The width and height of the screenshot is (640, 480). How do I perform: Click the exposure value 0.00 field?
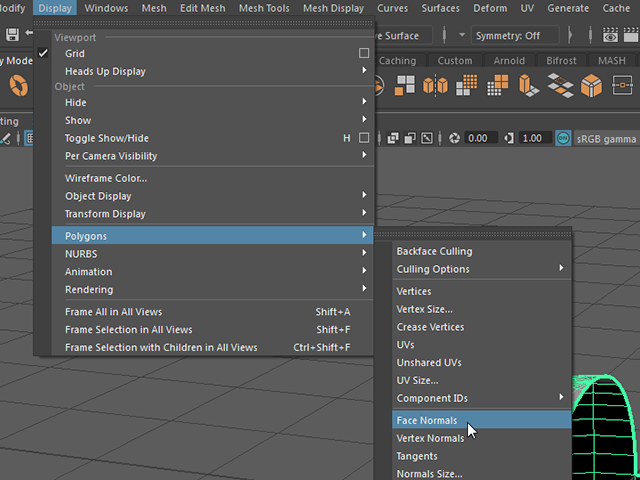480,138
